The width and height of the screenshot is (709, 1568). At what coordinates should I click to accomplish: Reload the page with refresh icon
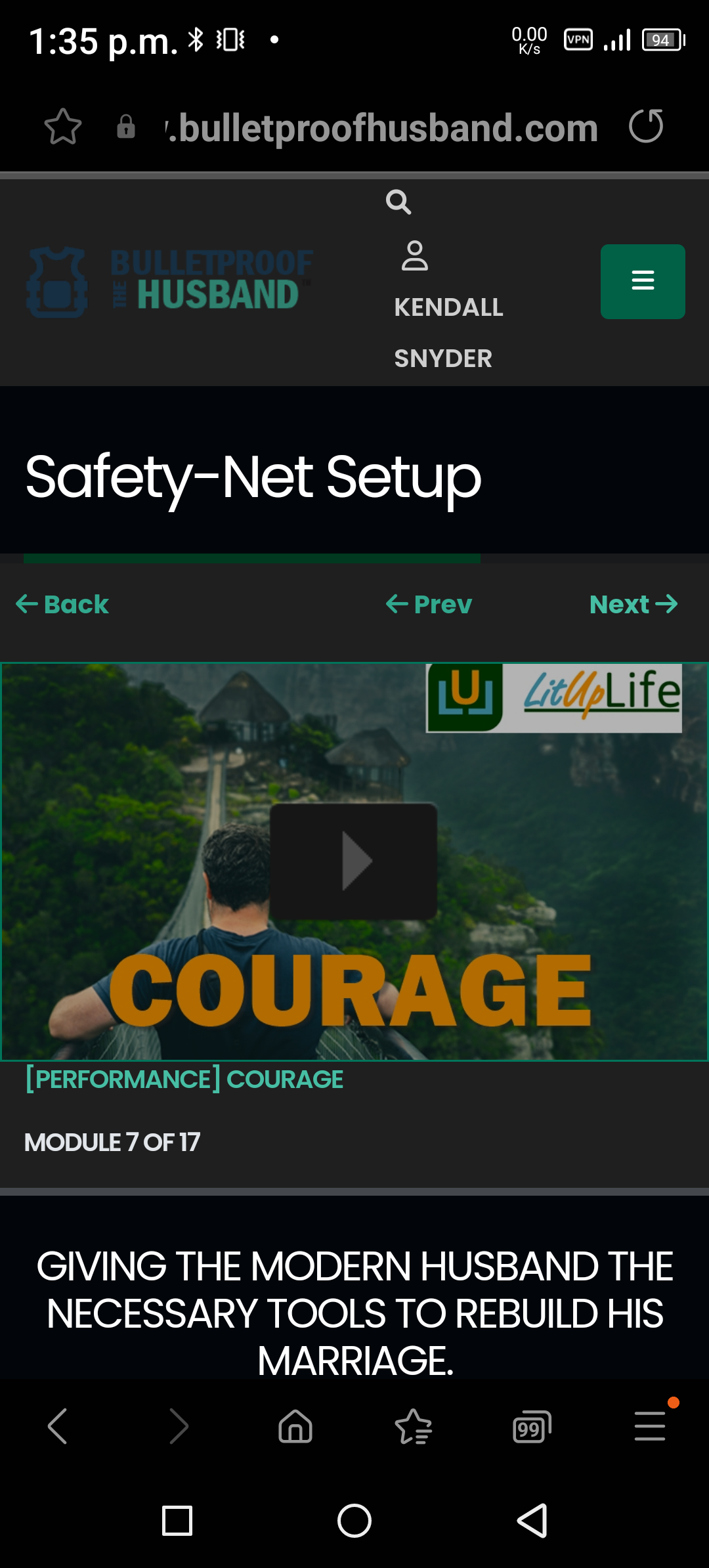click(x=646, y=126)
